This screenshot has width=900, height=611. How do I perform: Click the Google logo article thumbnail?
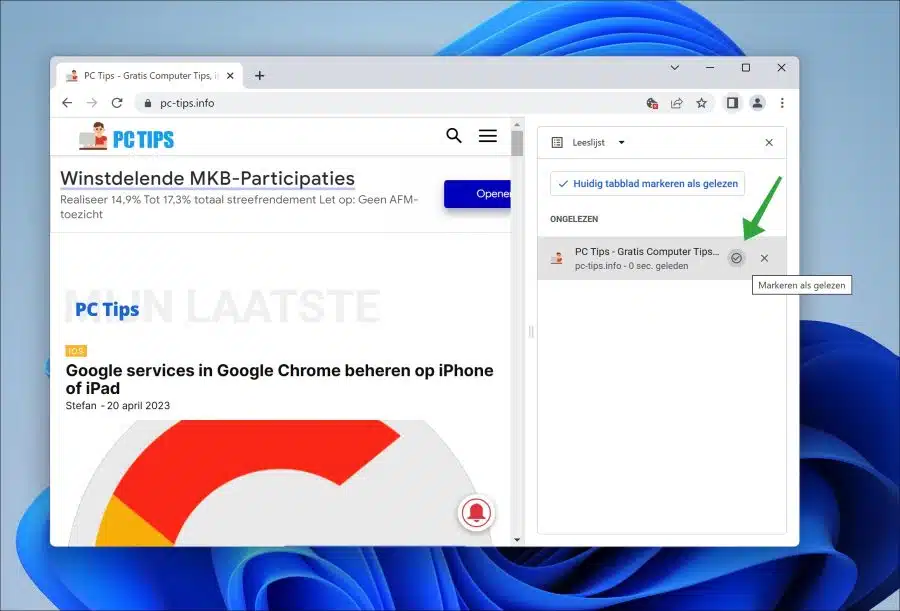click(x=281, y=483)
